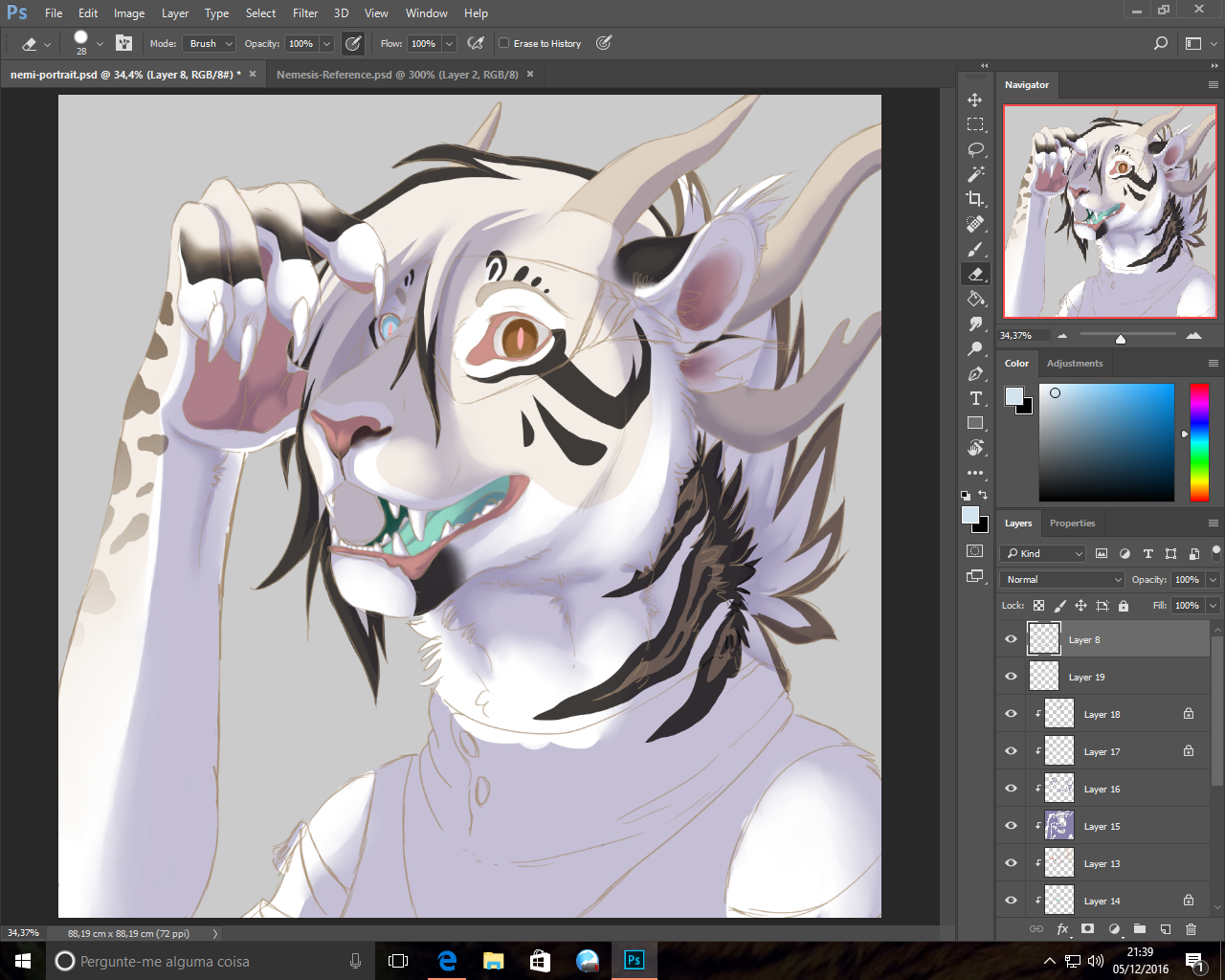
Task: Open the eraser Mode dropdown
Action: pos(210,43)
